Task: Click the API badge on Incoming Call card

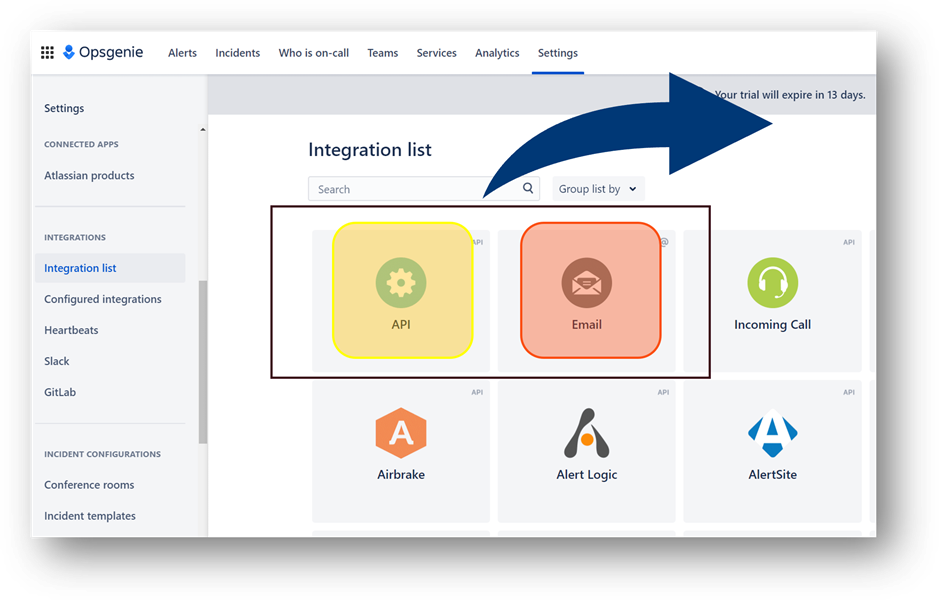Action: click(849, 243)
